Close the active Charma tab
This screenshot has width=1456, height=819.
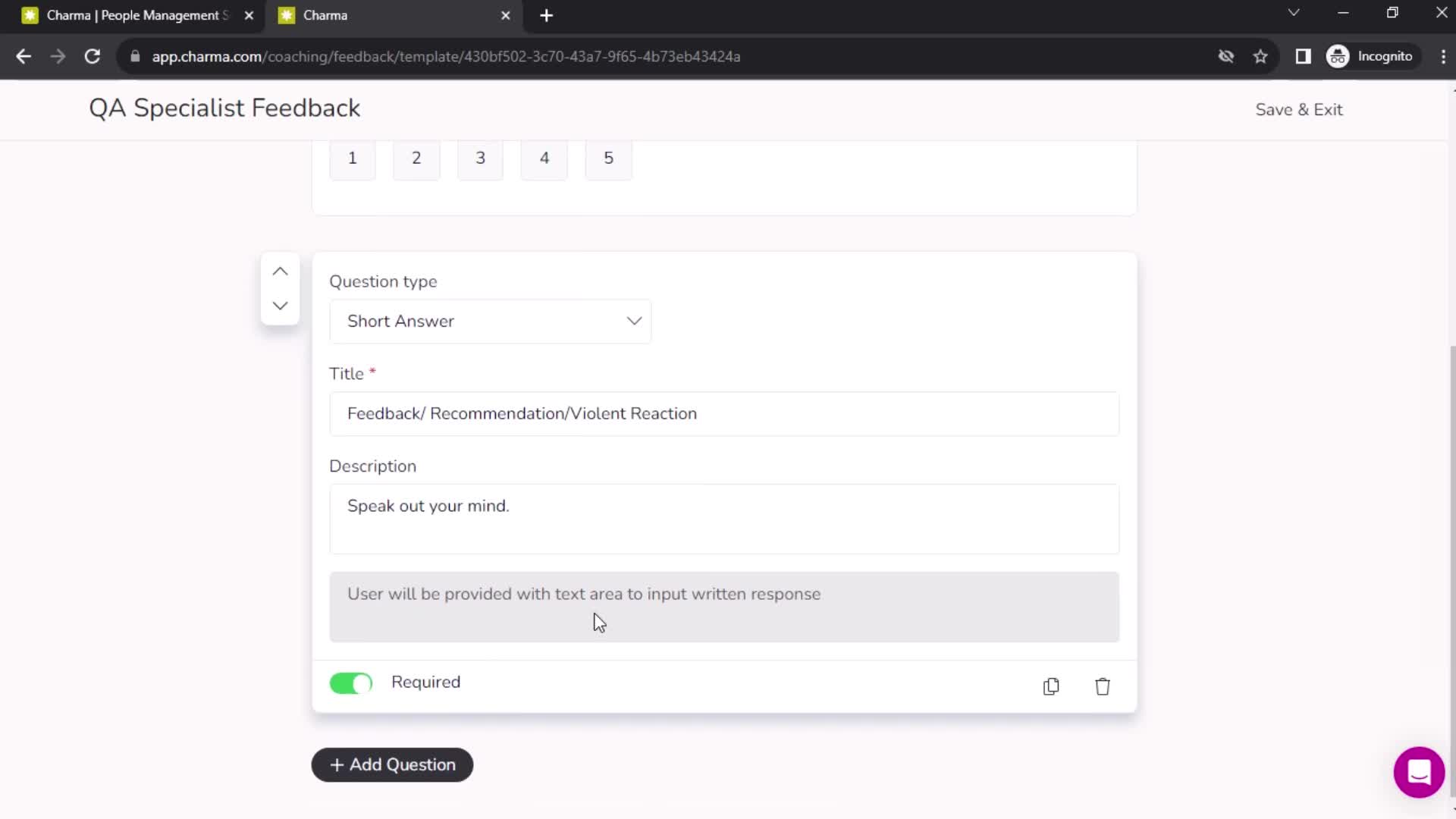pos(506,15)
